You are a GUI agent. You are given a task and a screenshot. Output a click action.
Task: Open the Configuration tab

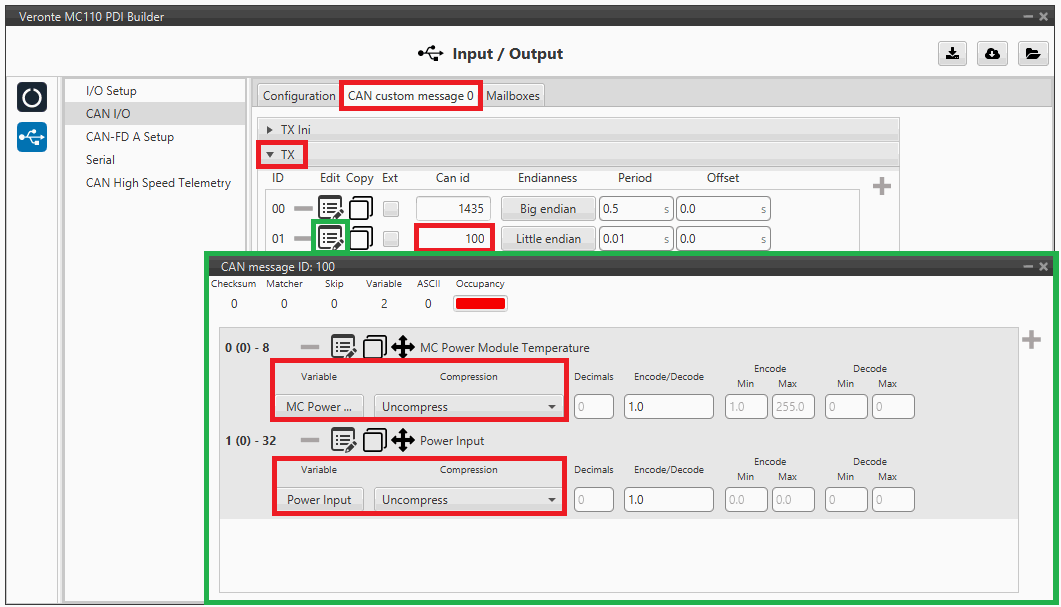click(x=299, y=96)
